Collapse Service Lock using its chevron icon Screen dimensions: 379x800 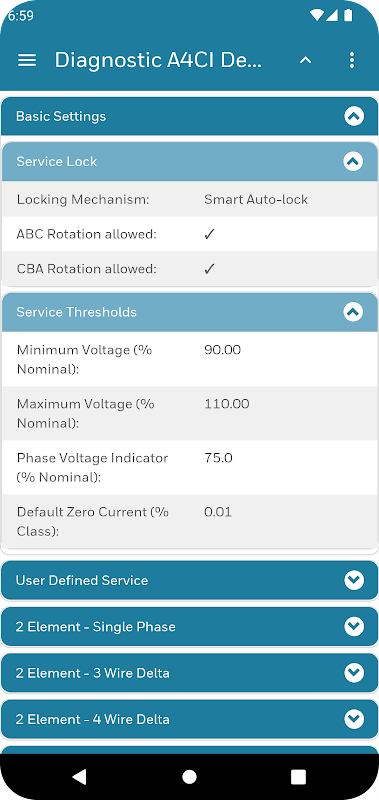(353, 162)
